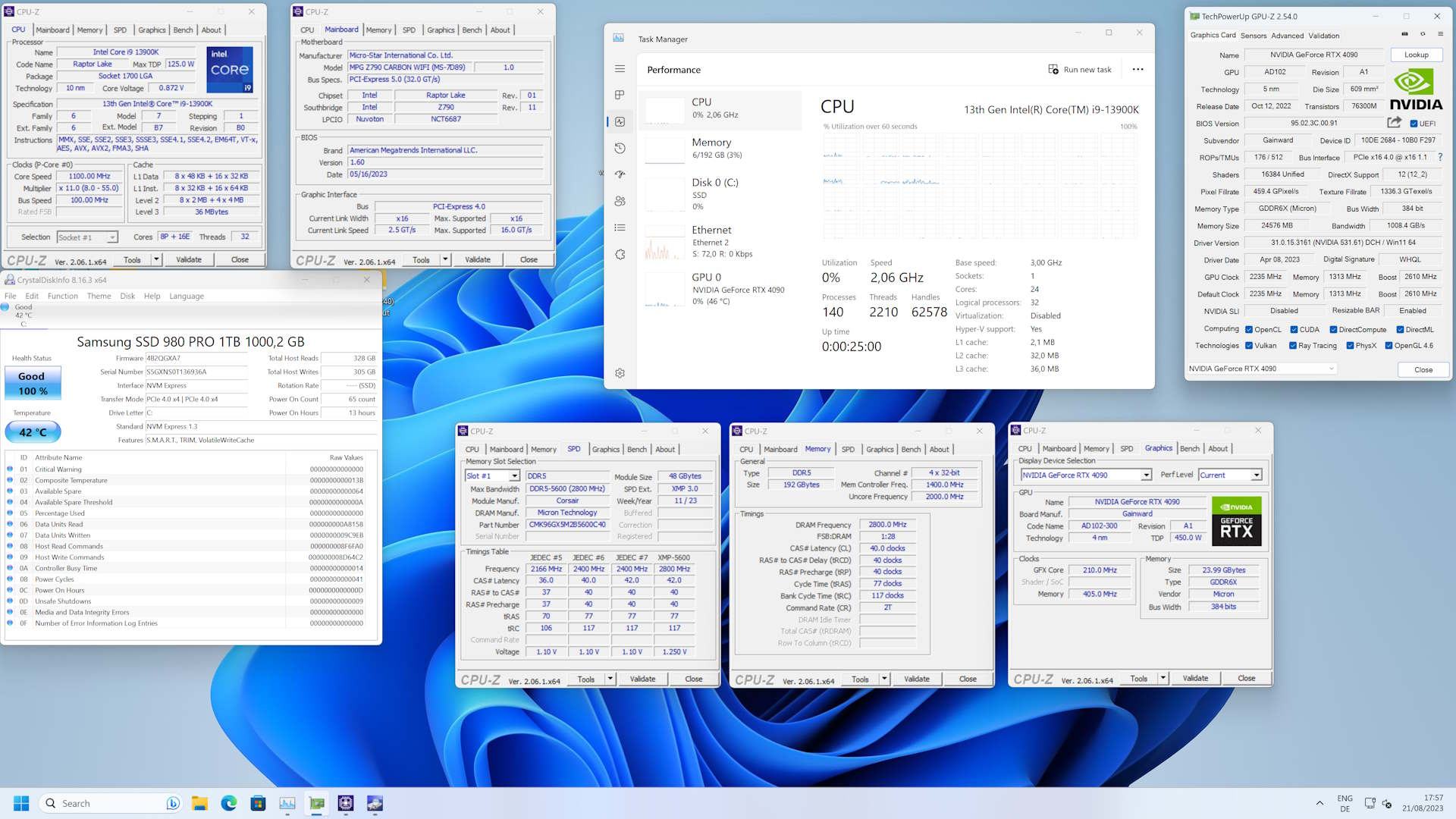Open Microsoft Store from the taskbar

tap(258, 803)
